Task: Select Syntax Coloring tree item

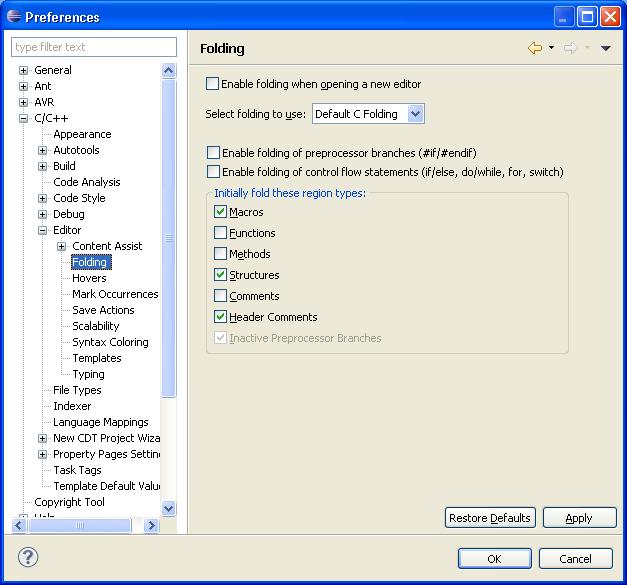Action: (110, 342)
